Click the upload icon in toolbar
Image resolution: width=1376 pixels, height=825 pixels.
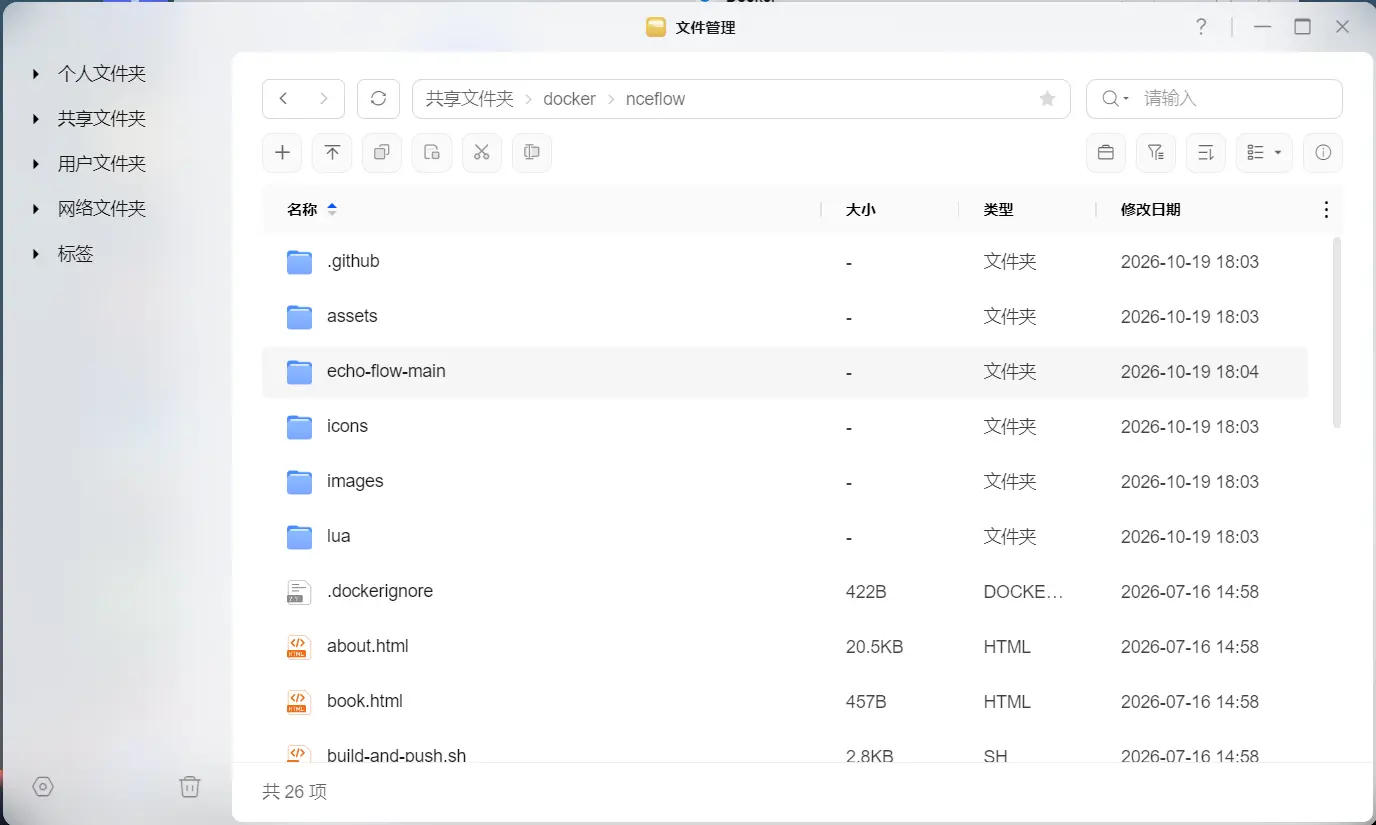click(332, 153)
